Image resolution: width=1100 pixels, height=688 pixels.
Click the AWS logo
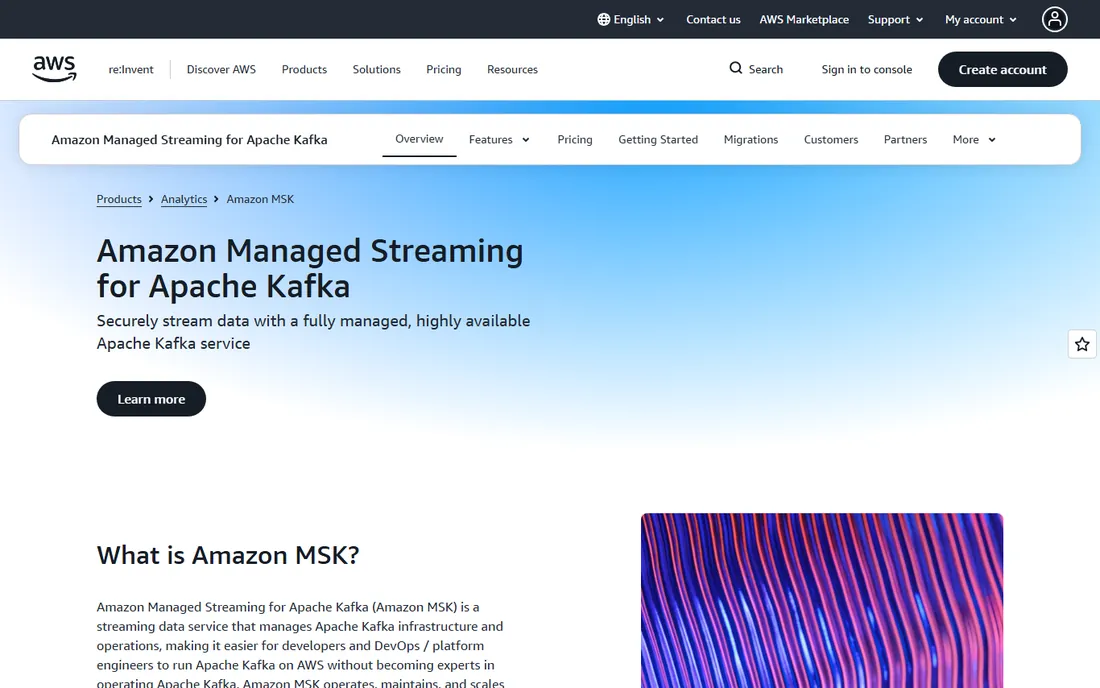(x=54, y=69)
